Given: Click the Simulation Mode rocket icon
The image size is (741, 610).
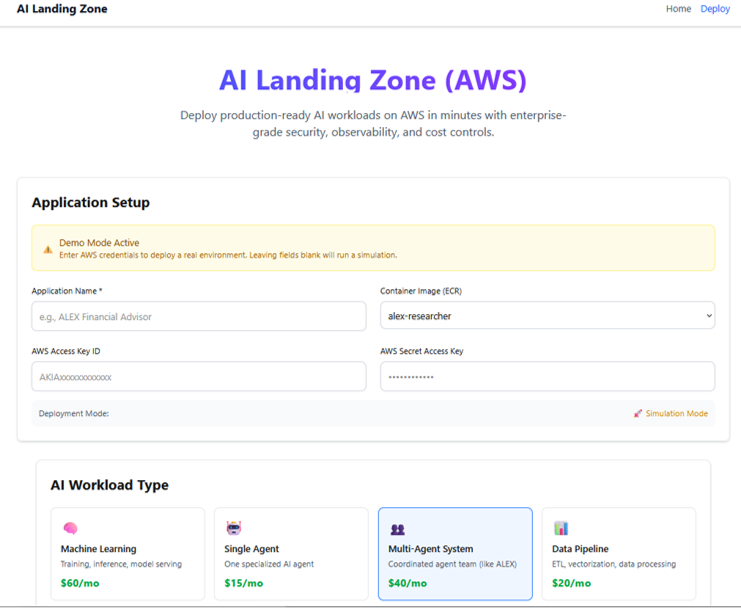Looking at the screenshot, I should click(x=638, y=413).
